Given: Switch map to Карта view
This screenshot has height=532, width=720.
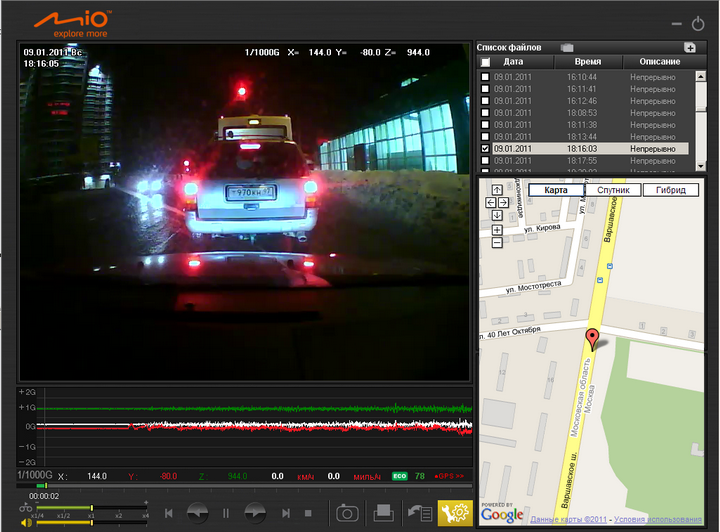Looking at the screenshot, I should [x=556, y=190].
